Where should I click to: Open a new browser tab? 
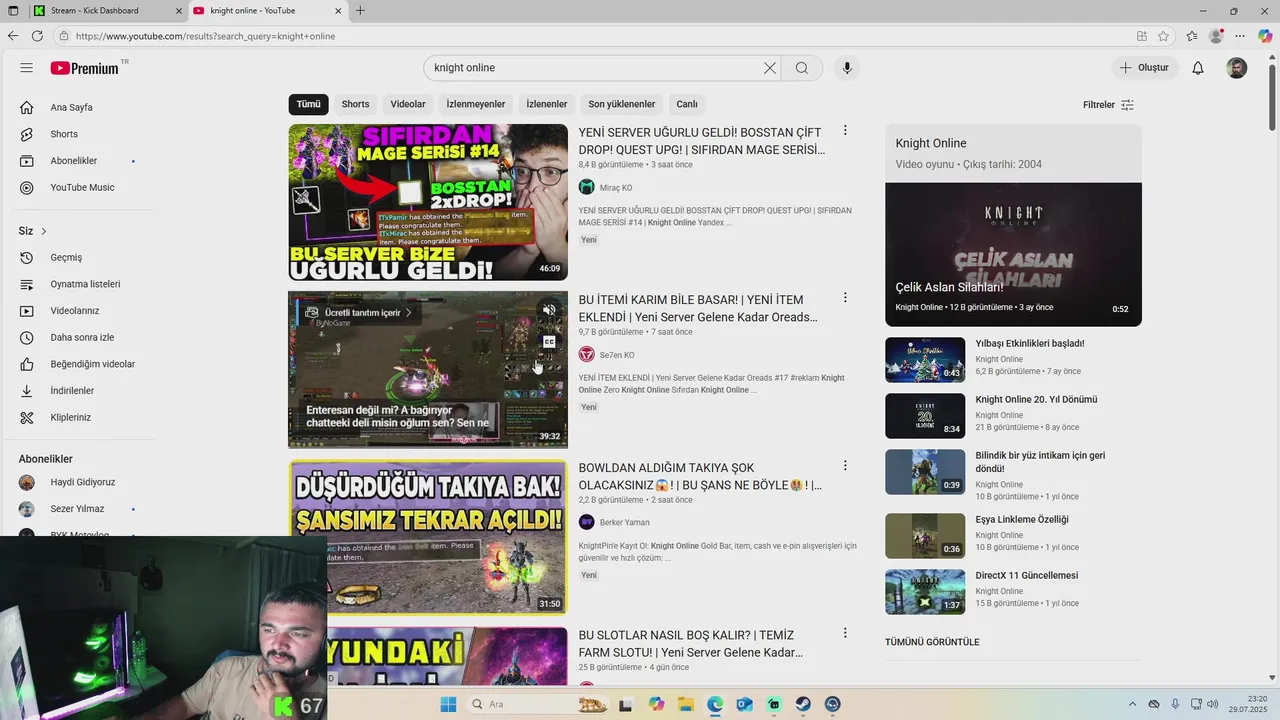pyautogui.click(x=360, y=11)
